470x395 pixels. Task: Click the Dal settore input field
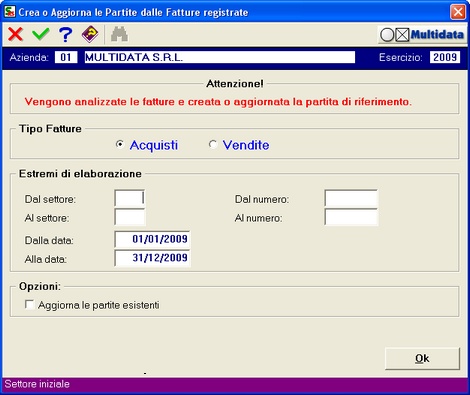coord(130,198)
